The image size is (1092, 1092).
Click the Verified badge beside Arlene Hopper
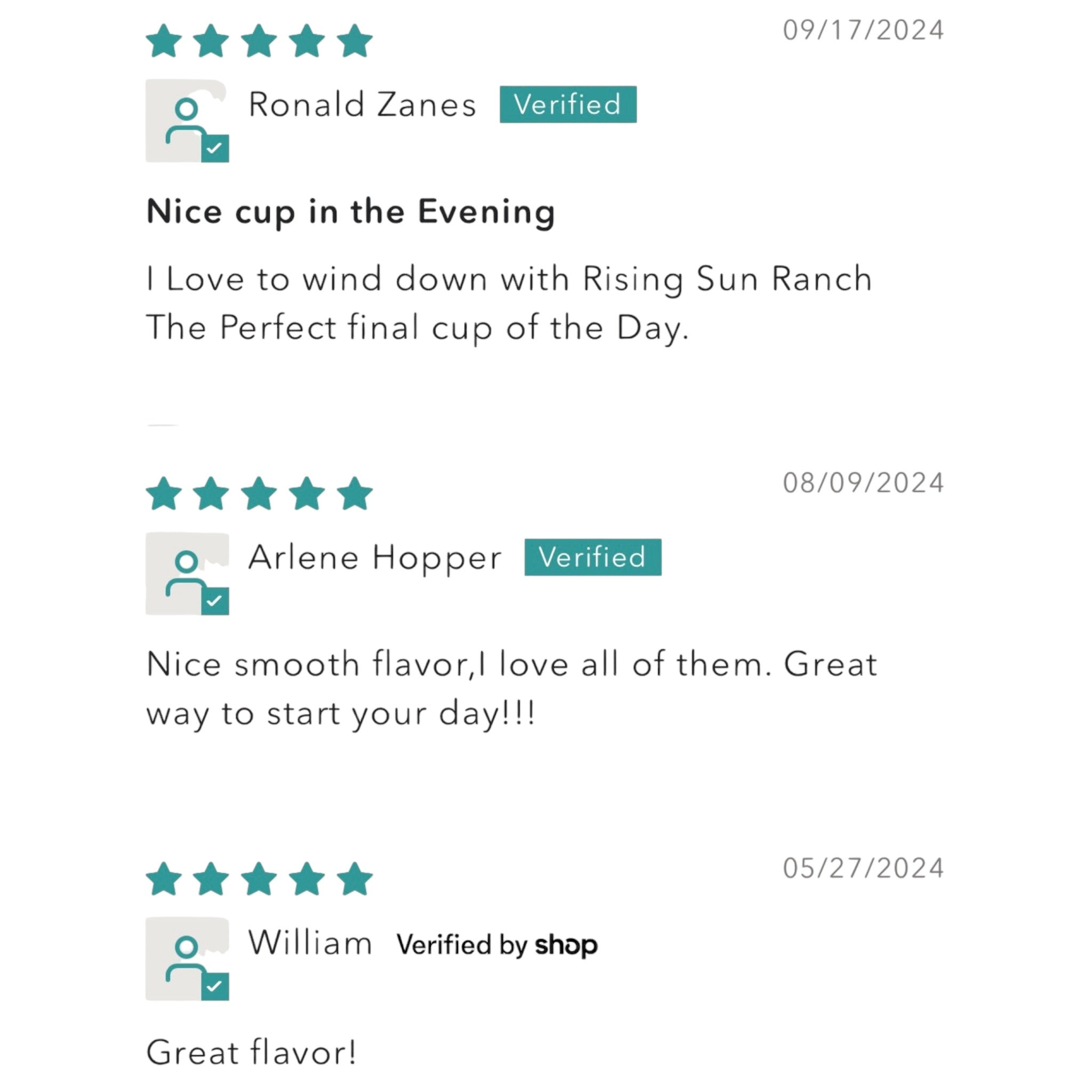click(x=592, y=557)
